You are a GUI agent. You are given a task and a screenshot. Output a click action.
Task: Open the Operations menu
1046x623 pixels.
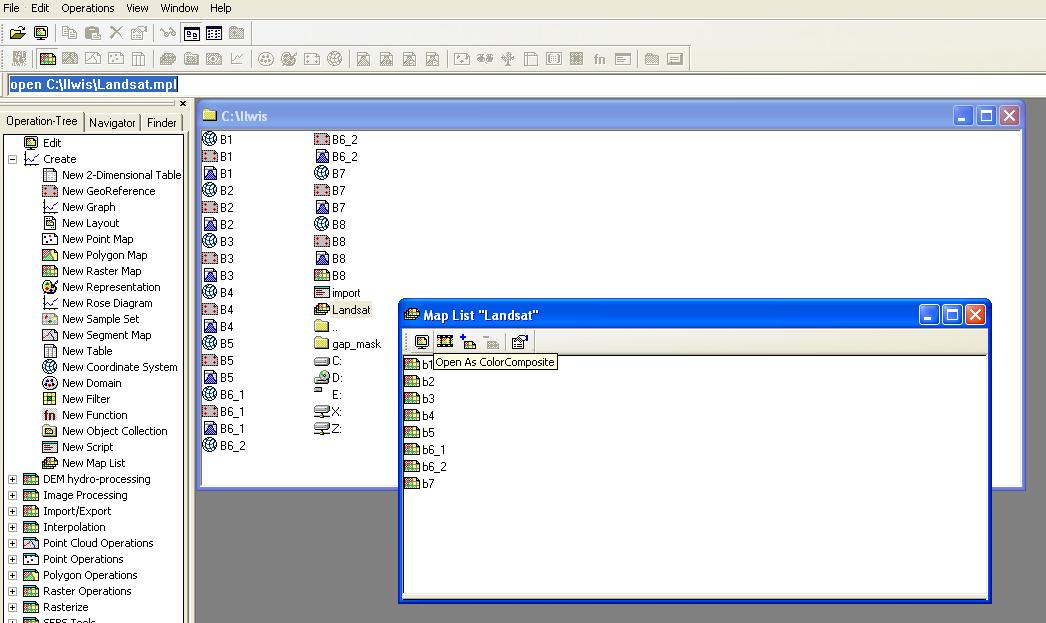88,8
